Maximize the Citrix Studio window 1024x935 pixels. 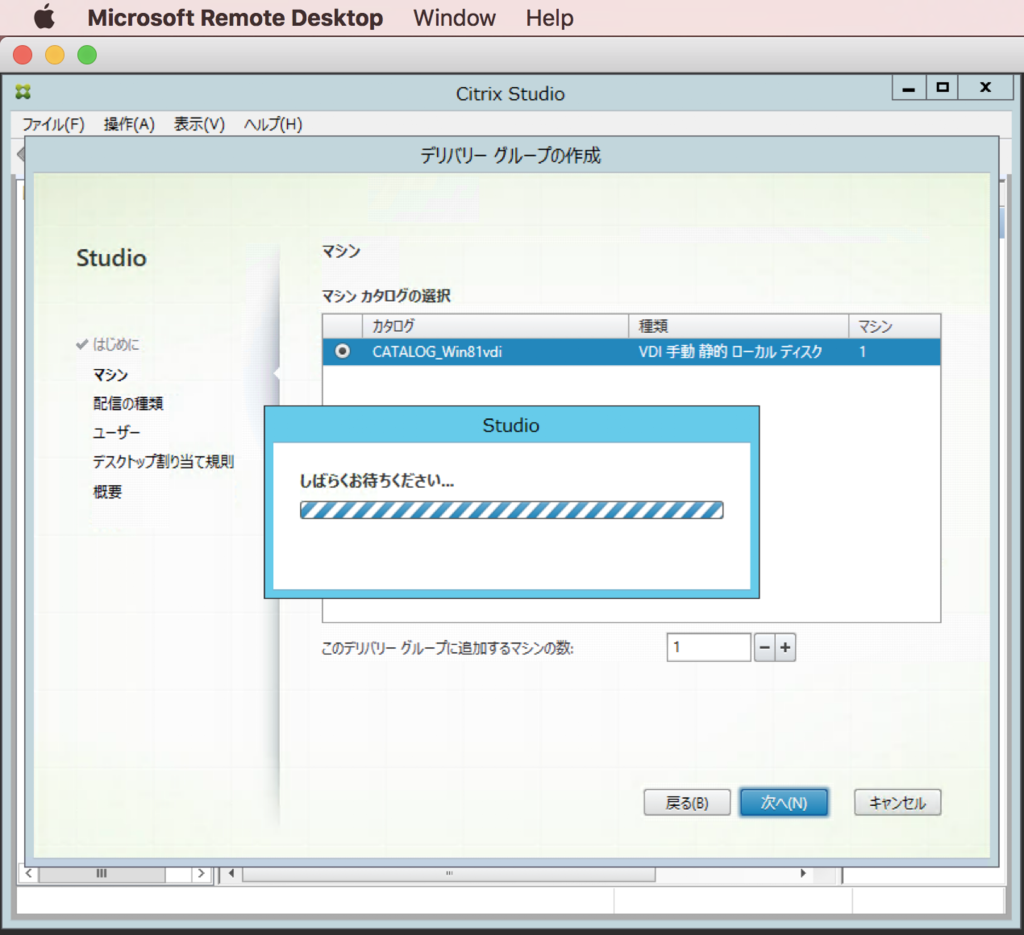[x=942, y=87]
